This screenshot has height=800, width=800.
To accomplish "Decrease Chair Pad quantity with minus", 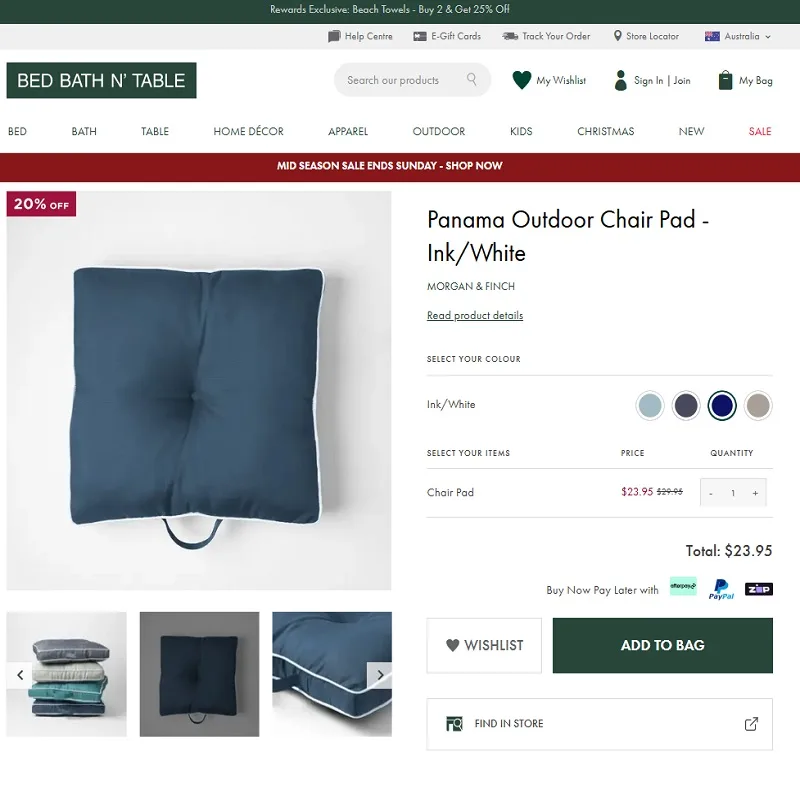I will click(711, 493).
